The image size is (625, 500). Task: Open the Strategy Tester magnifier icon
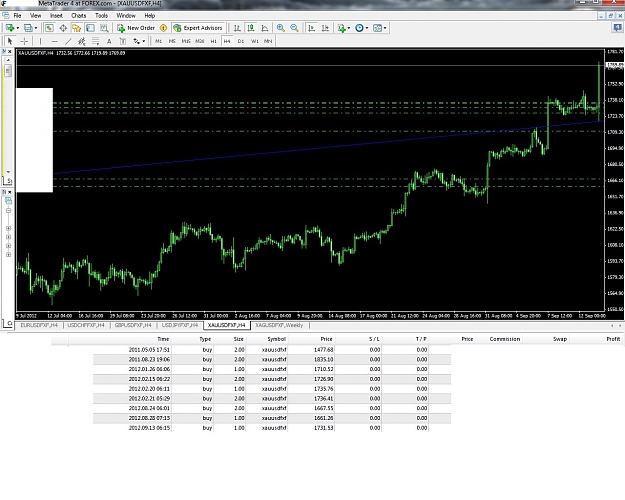pyautogui.click(x=104, y=28)
